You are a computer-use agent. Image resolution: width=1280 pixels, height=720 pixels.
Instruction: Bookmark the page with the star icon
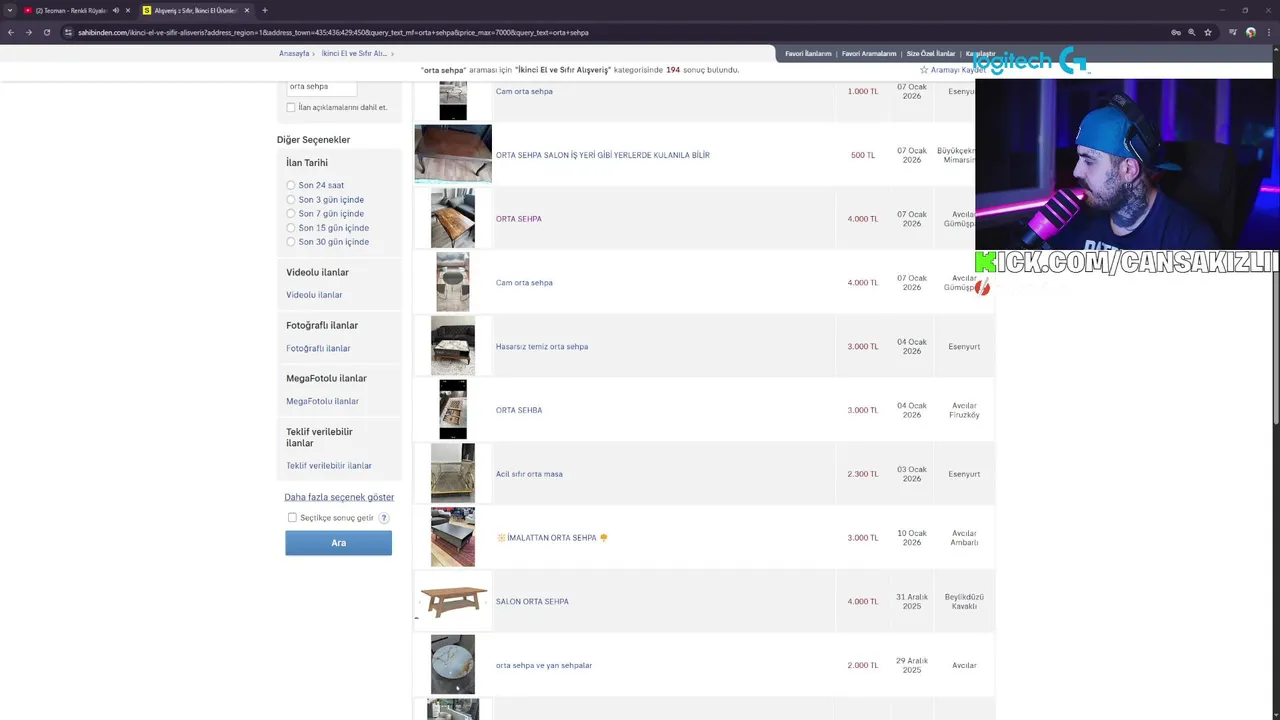pos(1208,32)
